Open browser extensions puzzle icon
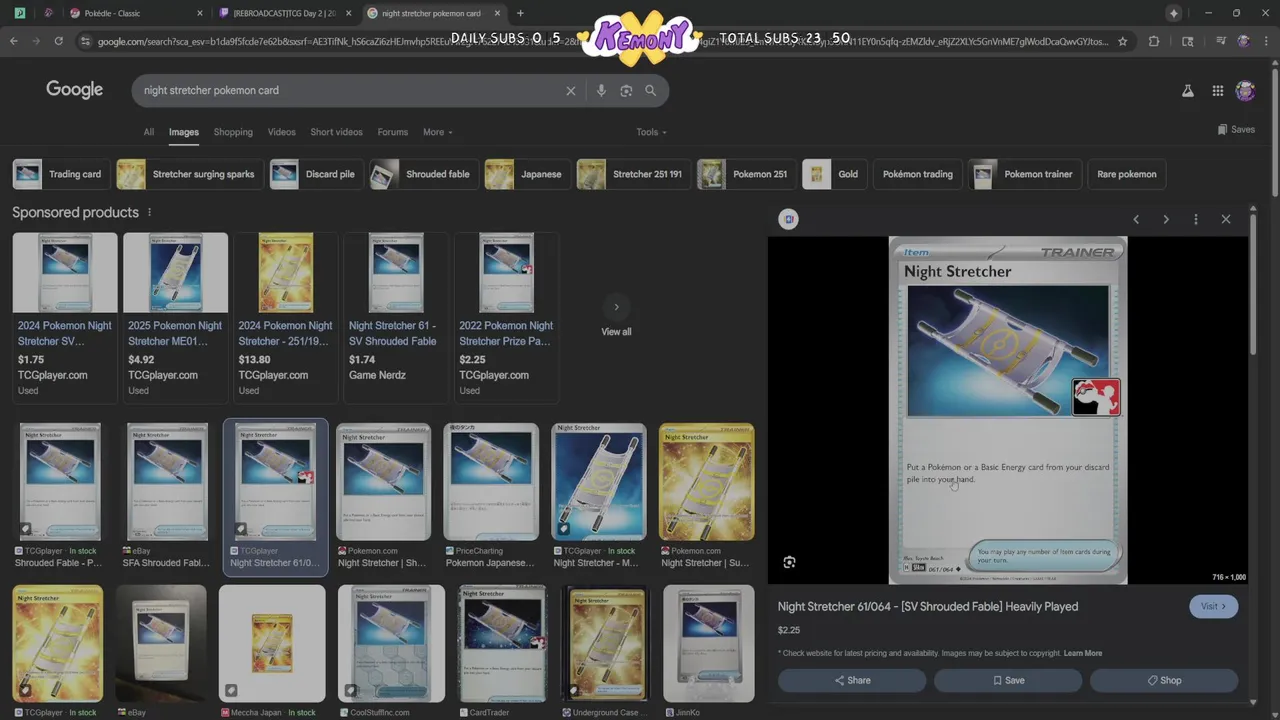1280x720 pixels. pos(1154,41)
